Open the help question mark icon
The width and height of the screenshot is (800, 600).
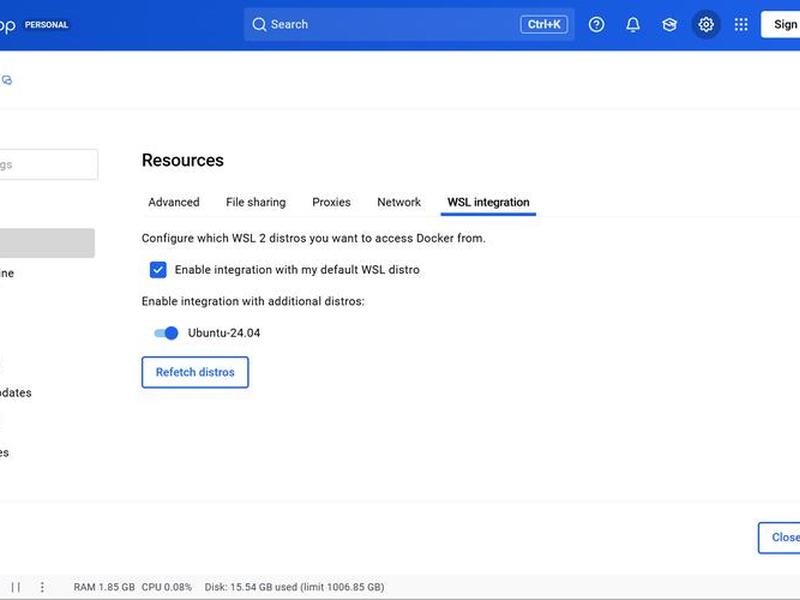596,24
